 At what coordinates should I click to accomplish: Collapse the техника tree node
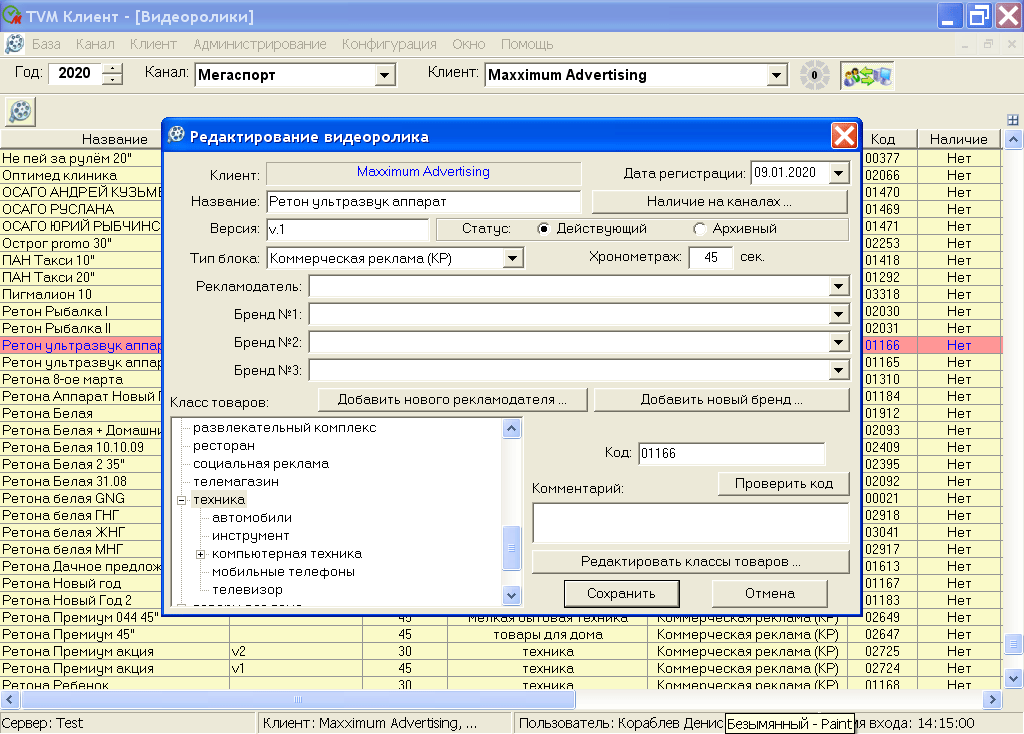click(x=182, y=500)
